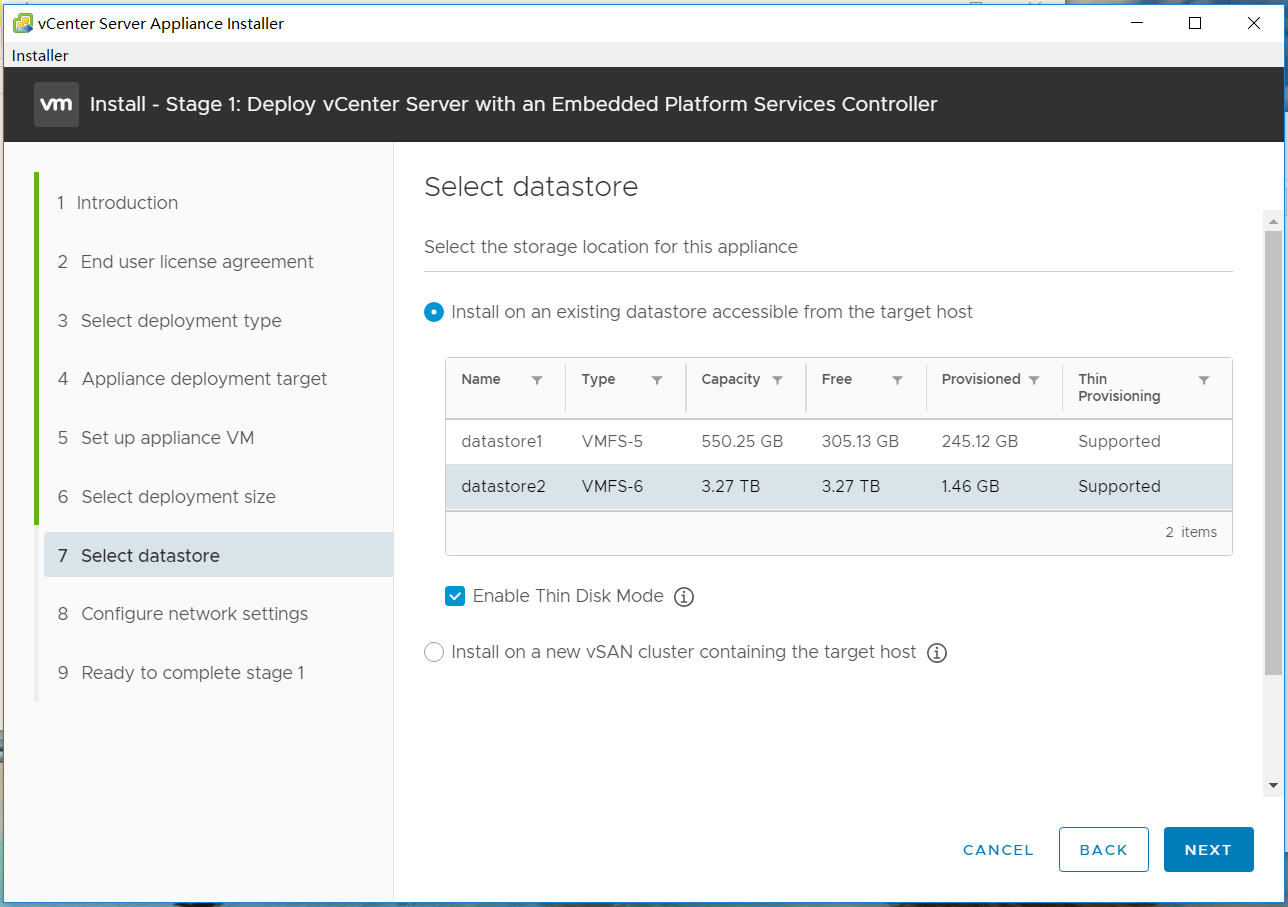Open the Installer menu
Screen dimensions: 1288x907
pos(40,56)
